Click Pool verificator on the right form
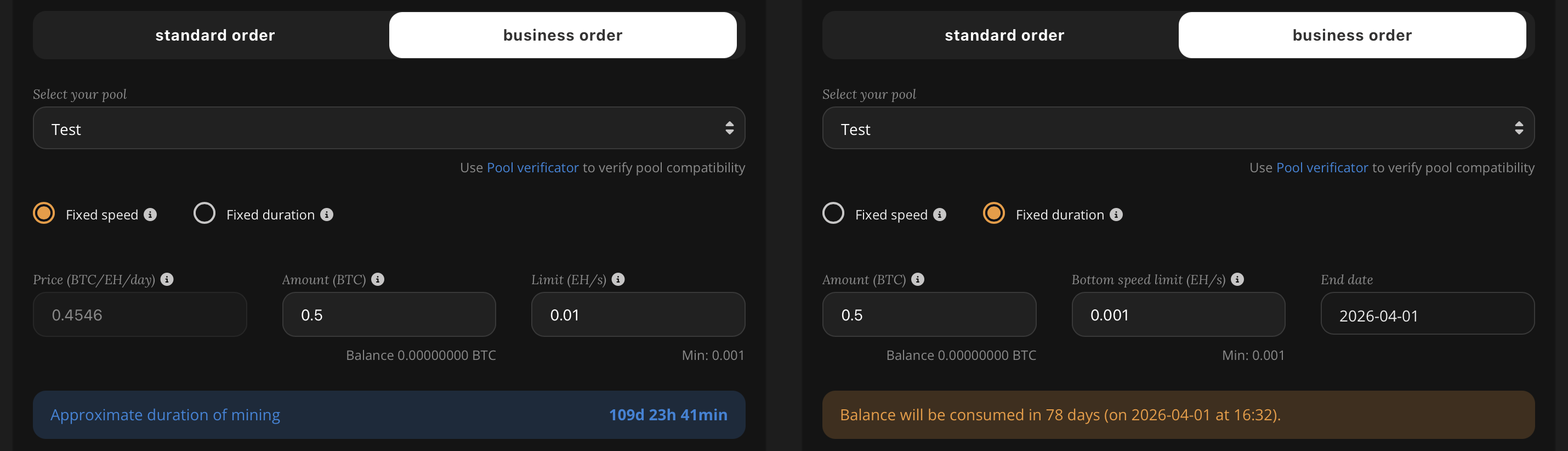 [1321, 167]
